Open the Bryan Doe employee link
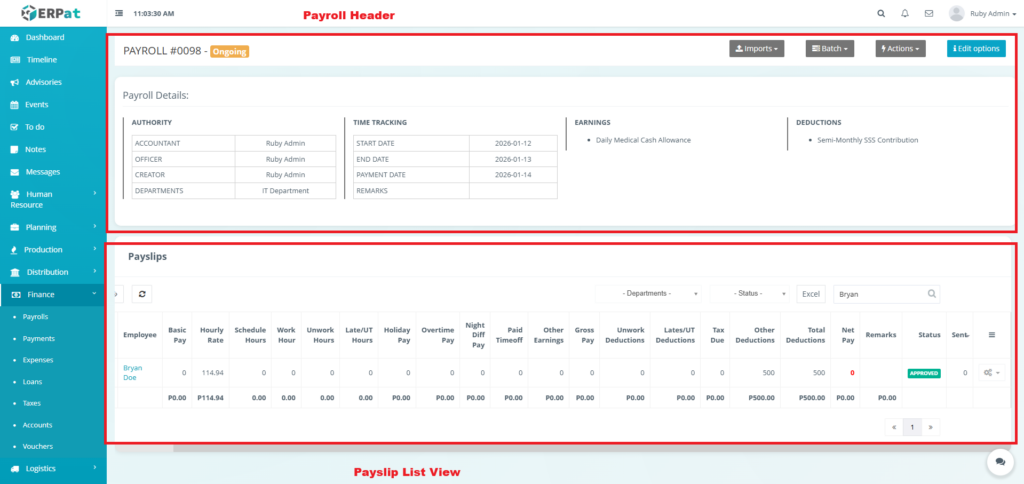This screenshot has width=1024, height=484. pyautogui.click(x=132, y=373)
